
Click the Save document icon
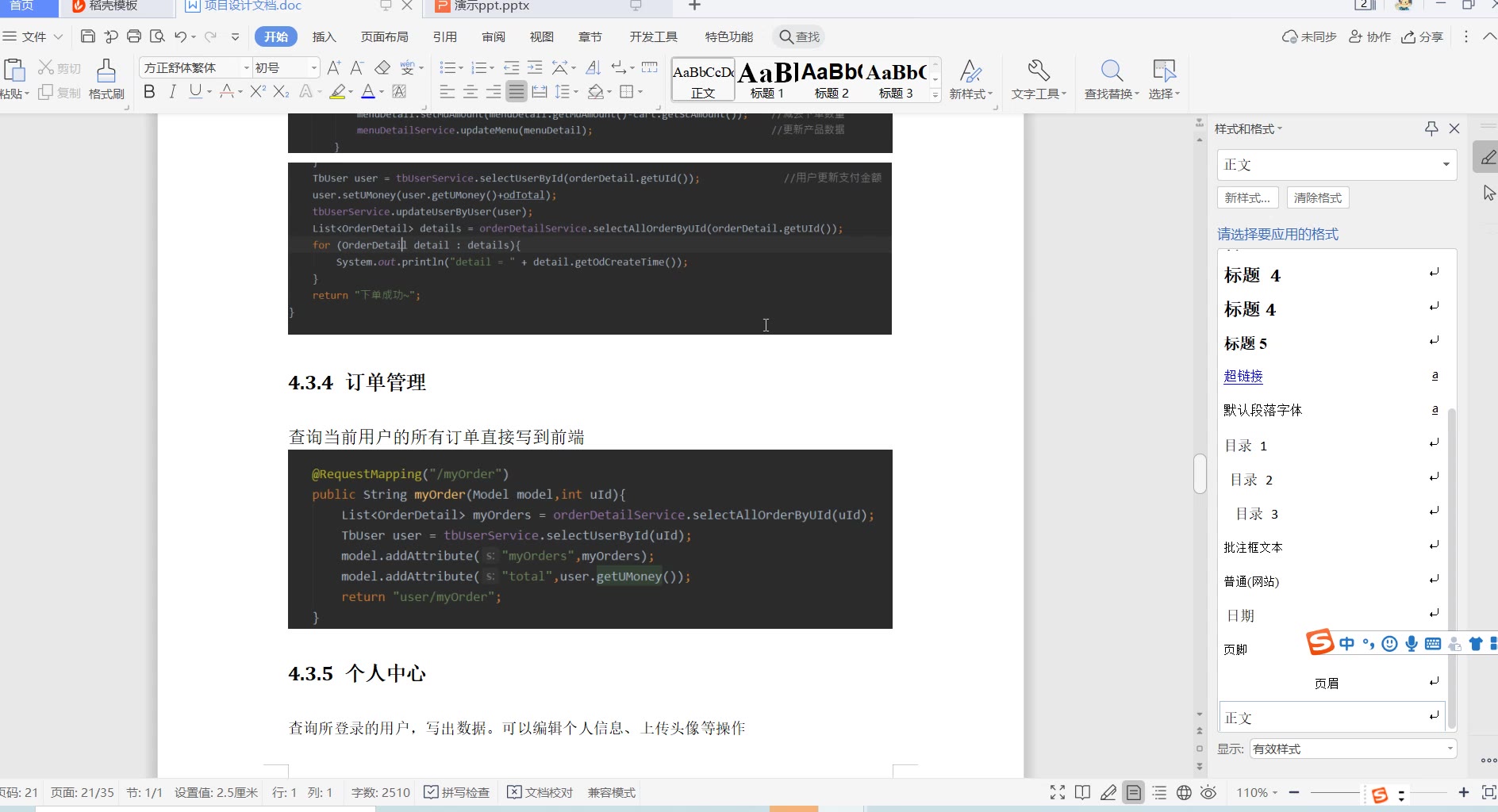coord(88,36)
